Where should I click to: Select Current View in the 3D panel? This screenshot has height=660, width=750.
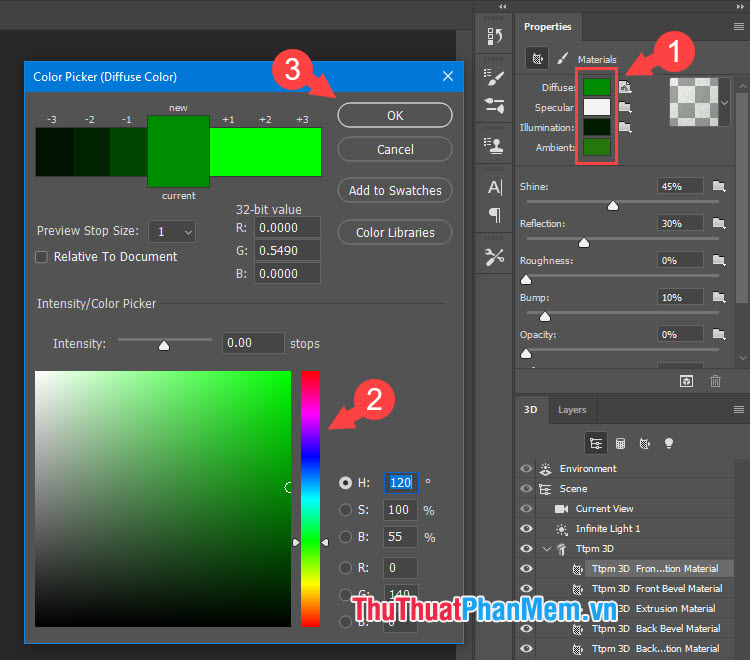click(605, 508)
